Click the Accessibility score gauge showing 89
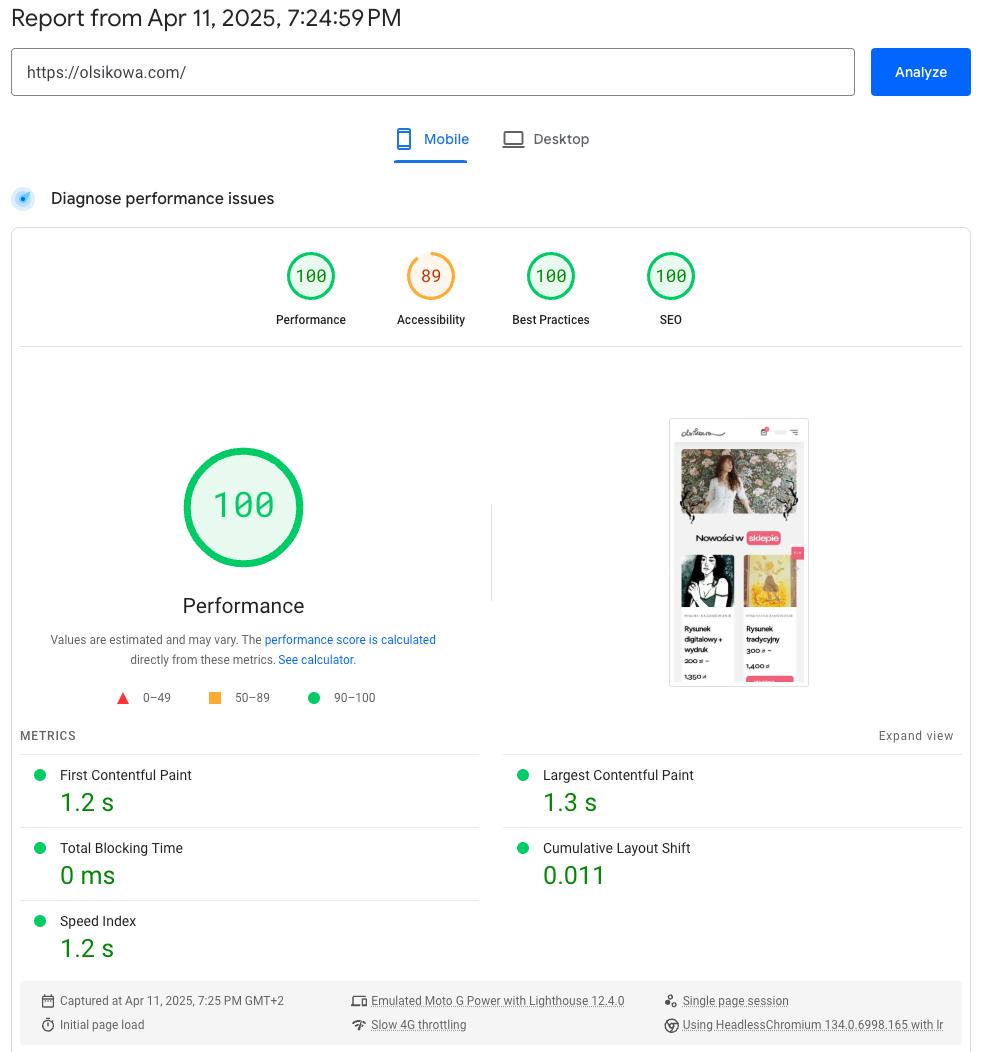Image resolution: width=983 pixels, height=1052 pixels. click(x=431, y=277)
